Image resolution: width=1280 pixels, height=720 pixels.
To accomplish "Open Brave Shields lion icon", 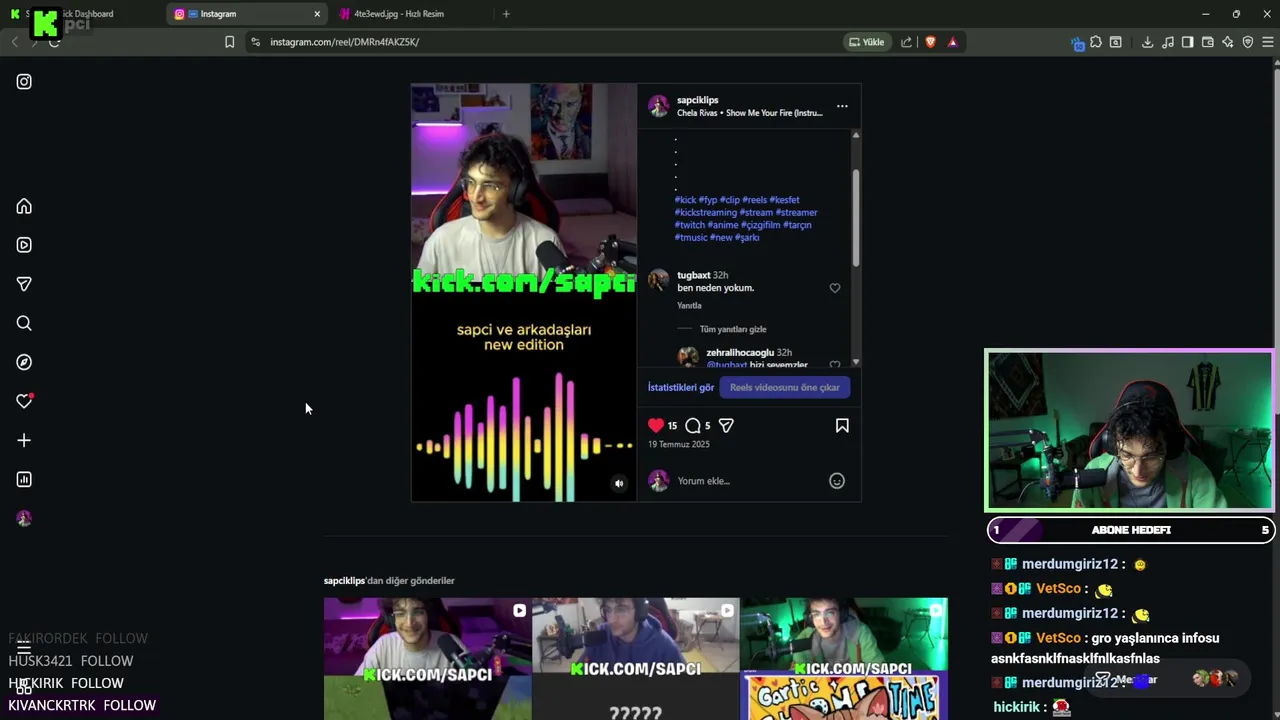I will (930, 42).
